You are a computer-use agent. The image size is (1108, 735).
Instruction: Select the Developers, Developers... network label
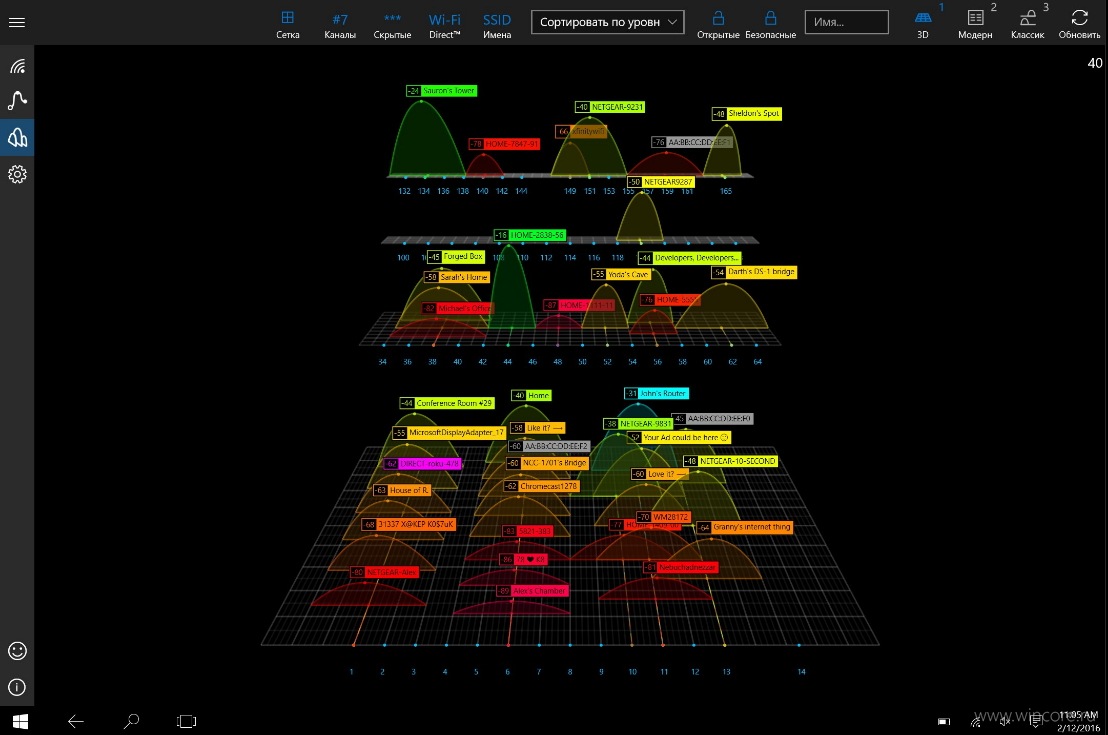pyautogui.click(x=689, y=258)
